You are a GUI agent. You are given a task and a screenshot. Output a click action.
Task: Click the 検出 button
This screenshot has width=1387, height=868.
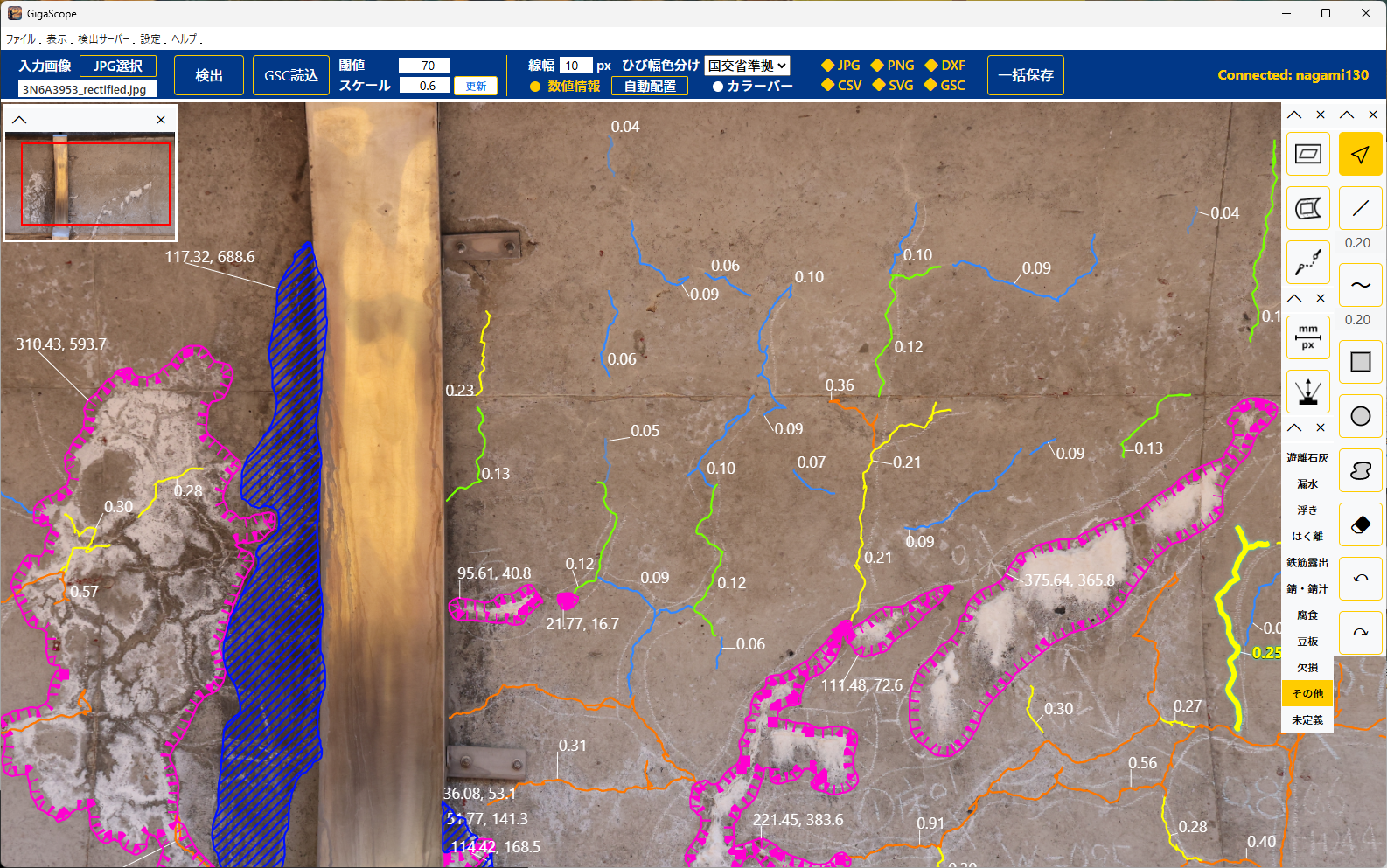[208, 75]
